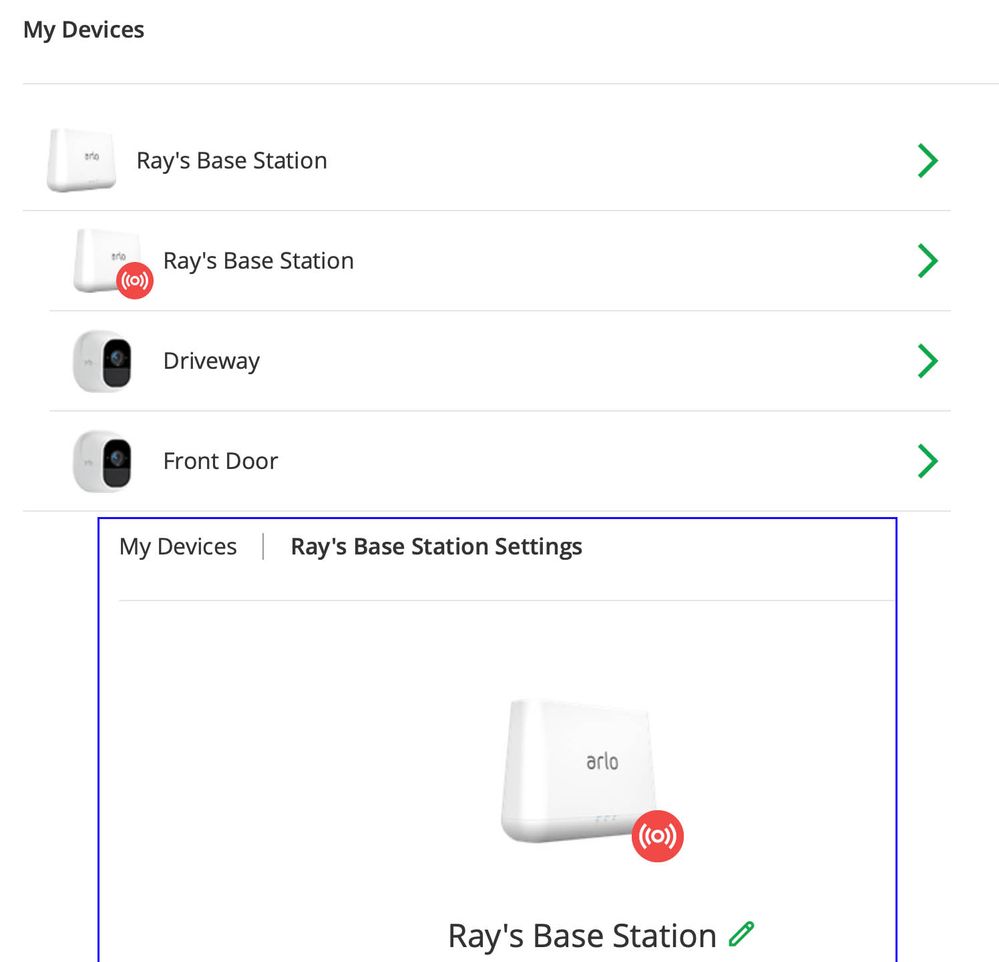Expand the second Ray's Base Station row arrow
Viewport: 999px width, 962px height.
928,261
